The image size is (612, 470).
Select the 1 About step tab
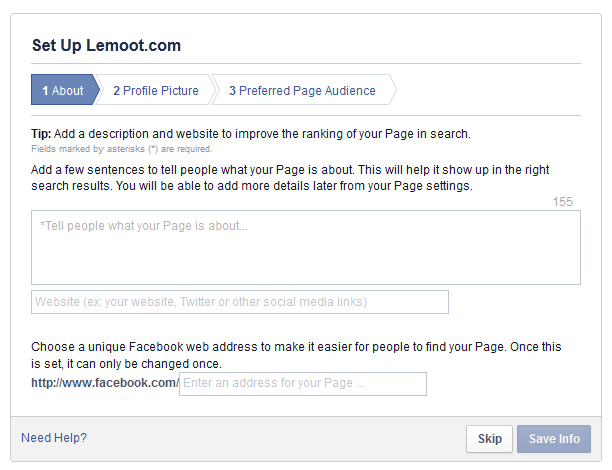[x=63, y=90]
